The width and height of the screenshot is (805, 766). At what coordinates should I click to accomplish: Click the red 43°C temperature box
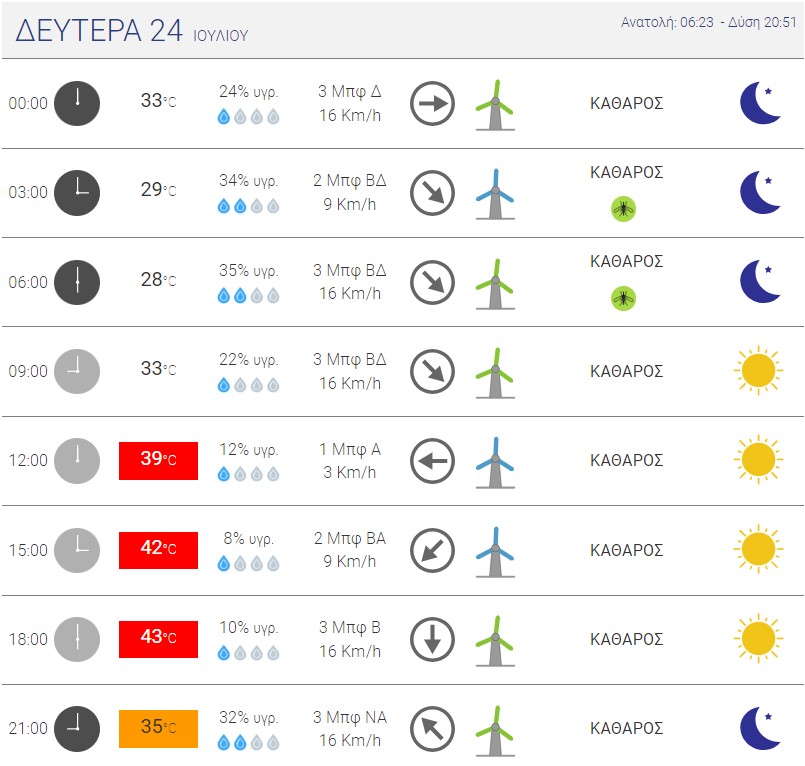coord(158,639)
